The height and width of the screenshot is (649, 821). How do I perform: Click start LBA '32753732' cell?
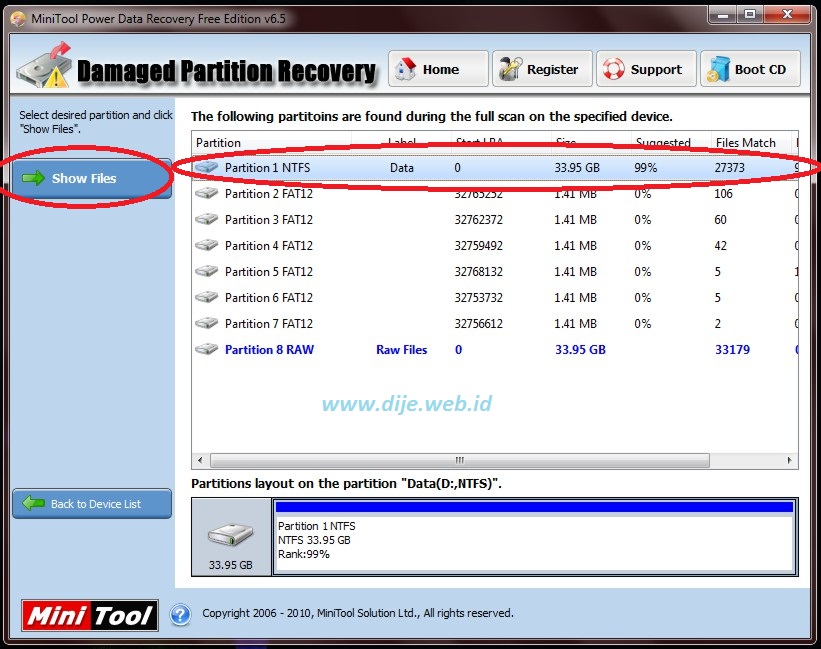(x=478, y=297)
